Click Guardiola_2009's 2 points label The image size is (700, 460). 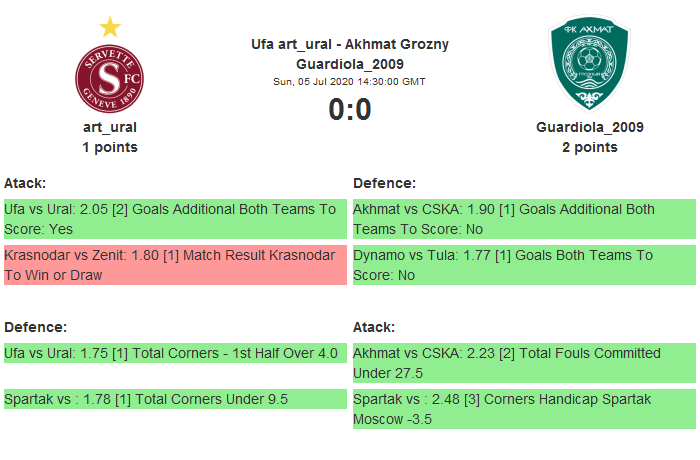589,147
